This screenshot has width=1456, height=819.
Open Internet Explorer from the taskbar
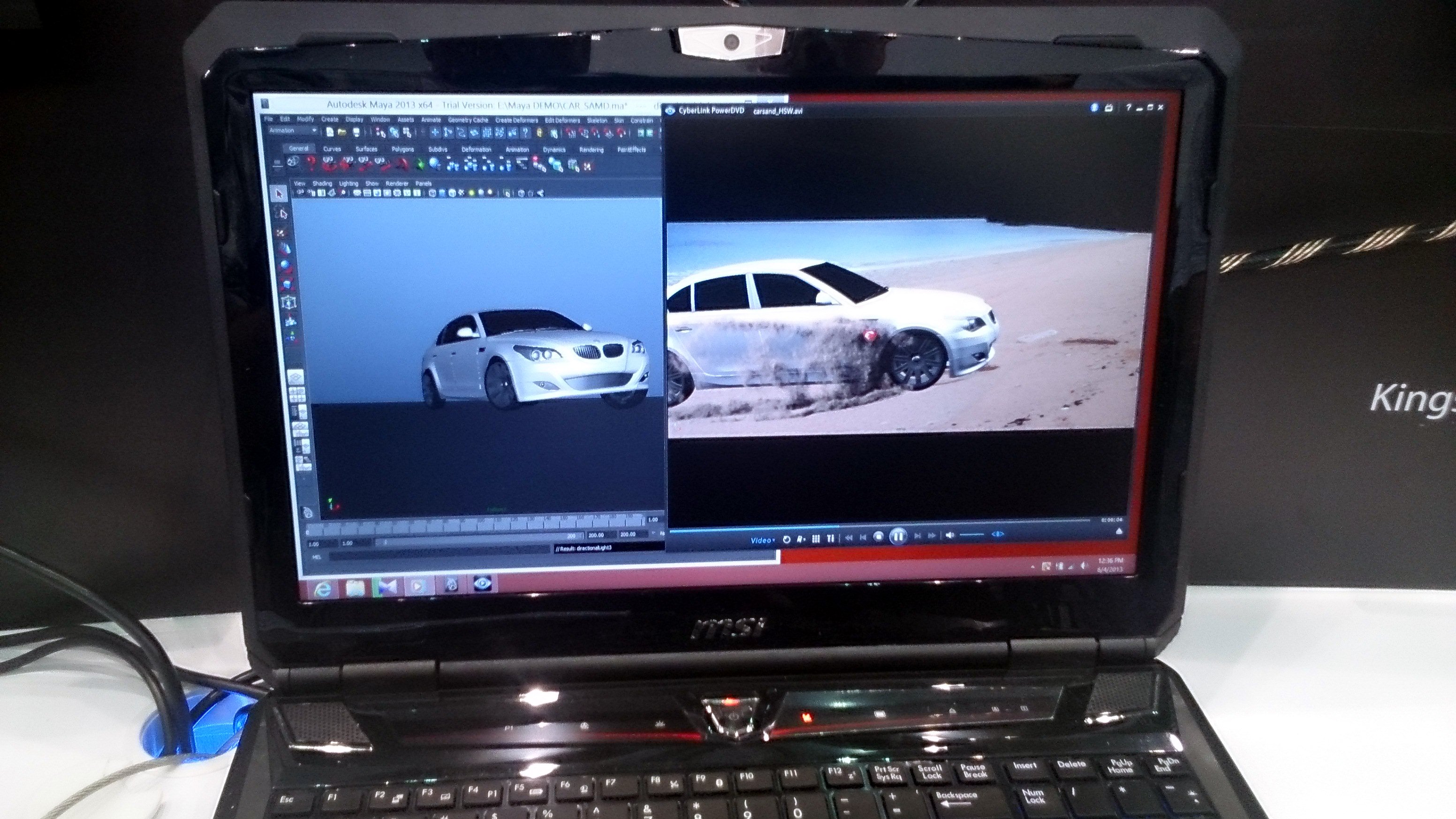tap(323, 590)
